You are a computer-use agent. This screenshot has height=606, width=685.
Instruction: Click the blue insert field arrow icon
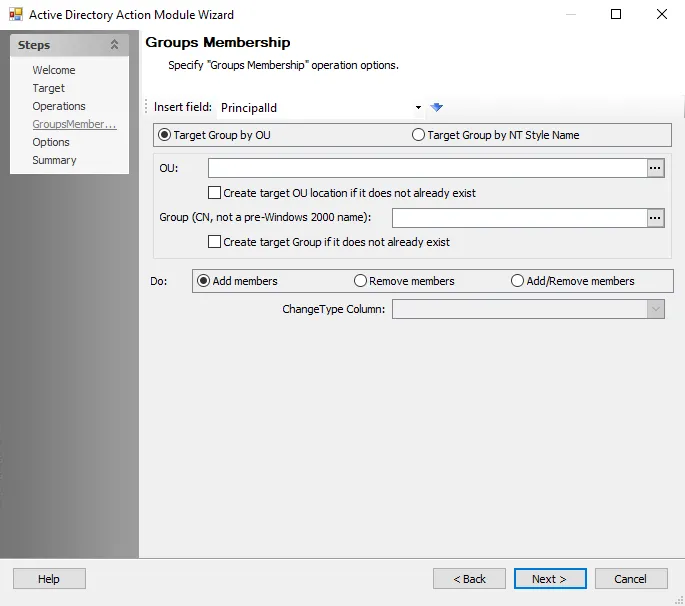point(436,107)
